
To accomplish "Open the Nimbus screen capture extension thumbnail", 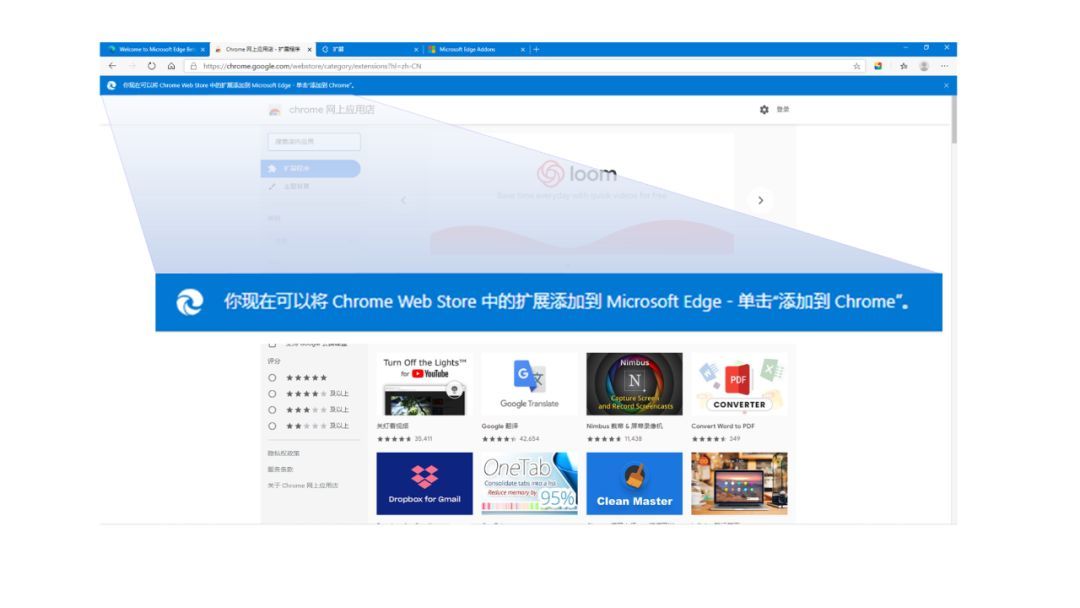I will (x=634, y=384).
